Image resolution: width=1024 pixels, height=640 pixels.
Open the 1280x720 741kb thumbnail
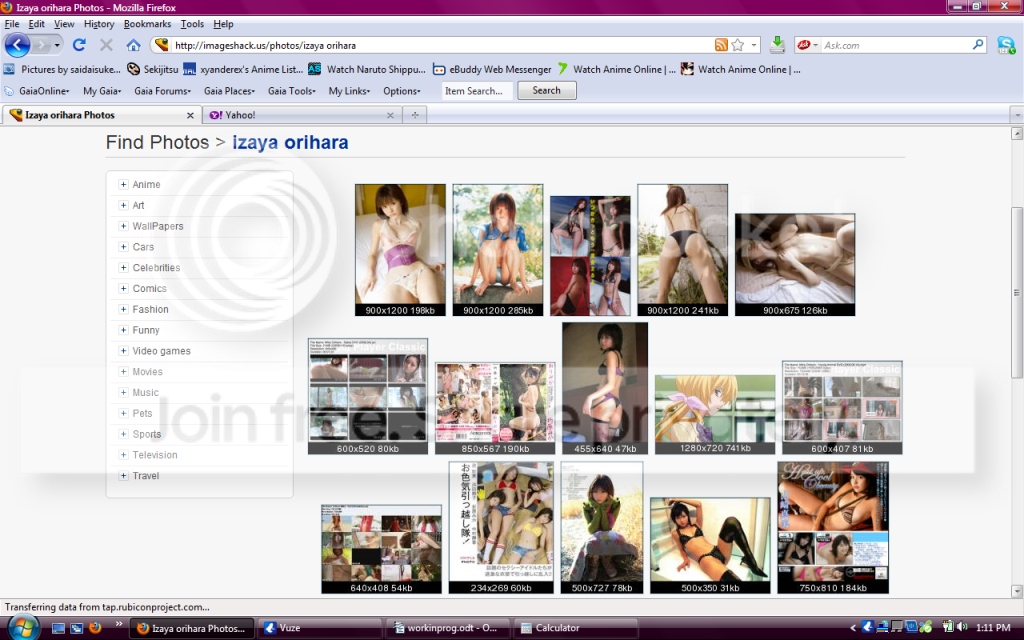coord(715,414)
